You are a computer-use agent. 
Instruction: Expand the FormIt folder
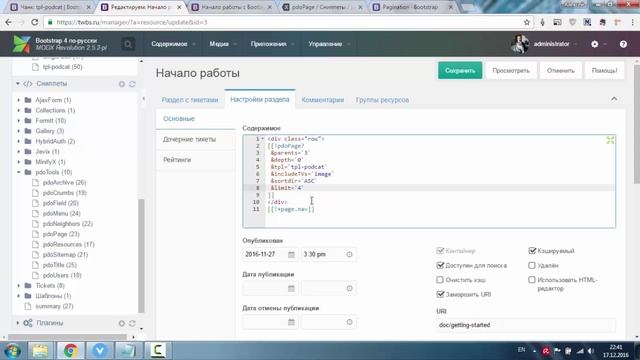pos(18,121)
